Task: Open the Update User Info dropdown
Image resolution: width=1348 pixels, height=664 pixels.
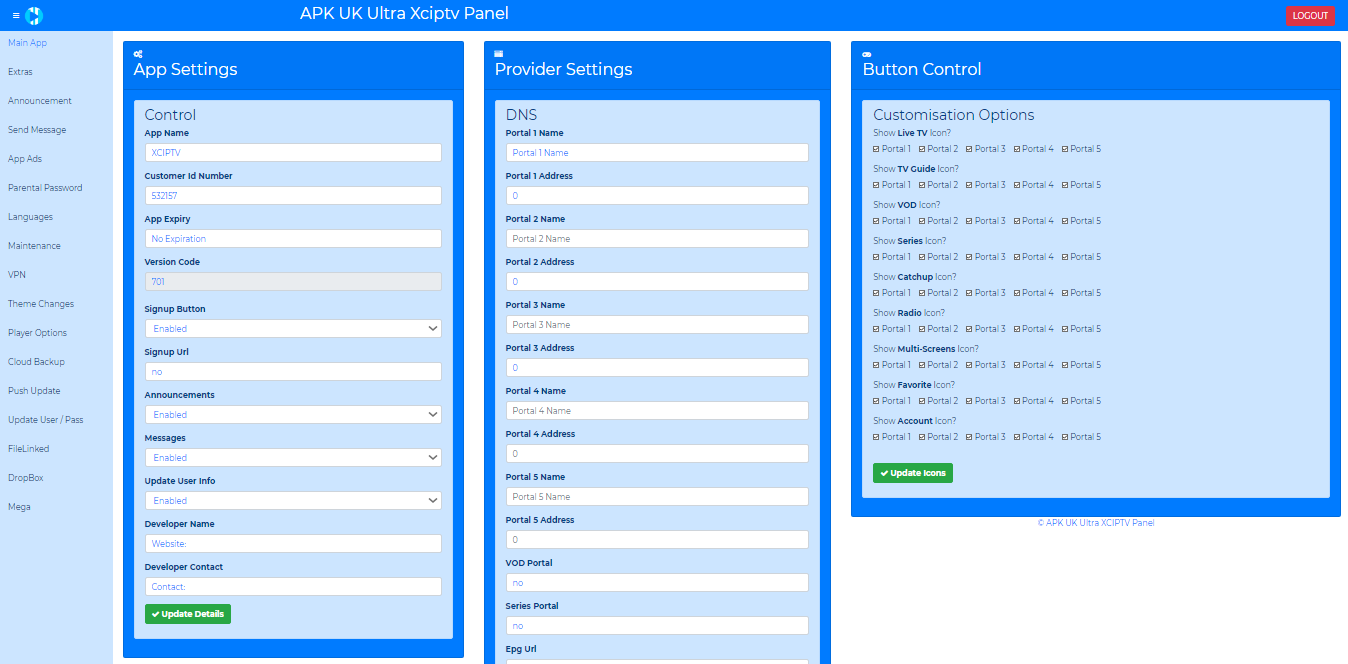Action: (293, 500)
